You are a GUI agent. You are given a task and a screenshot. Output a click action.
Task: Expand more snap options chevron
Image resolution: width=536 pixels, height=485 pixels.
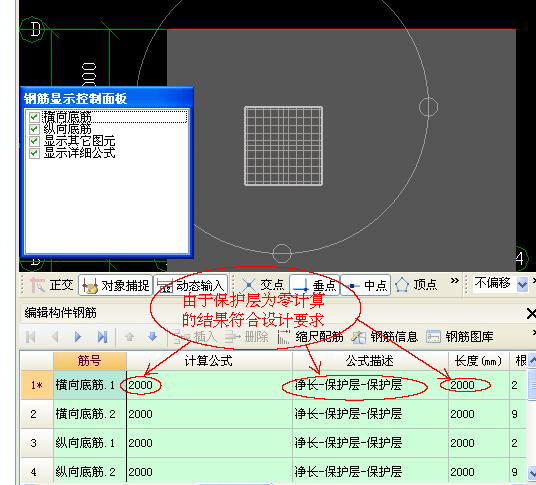click(454, 281)
